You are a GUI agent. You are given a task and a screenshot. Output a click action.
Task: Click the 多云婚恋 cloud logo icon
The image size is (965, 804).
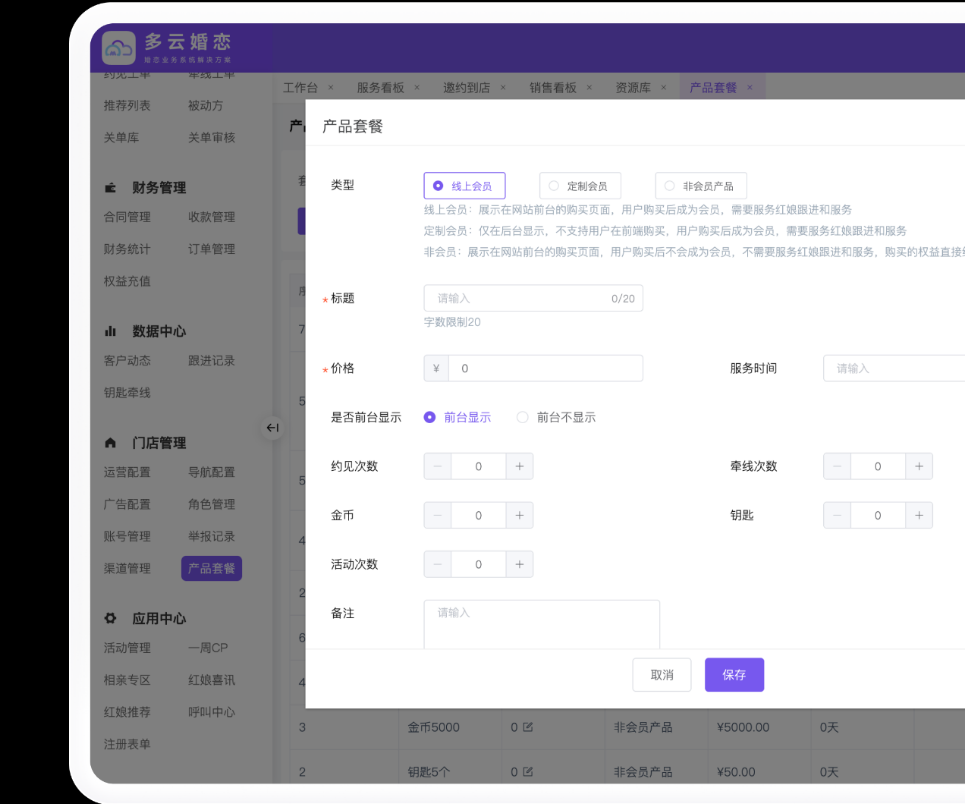pos(118,47)
